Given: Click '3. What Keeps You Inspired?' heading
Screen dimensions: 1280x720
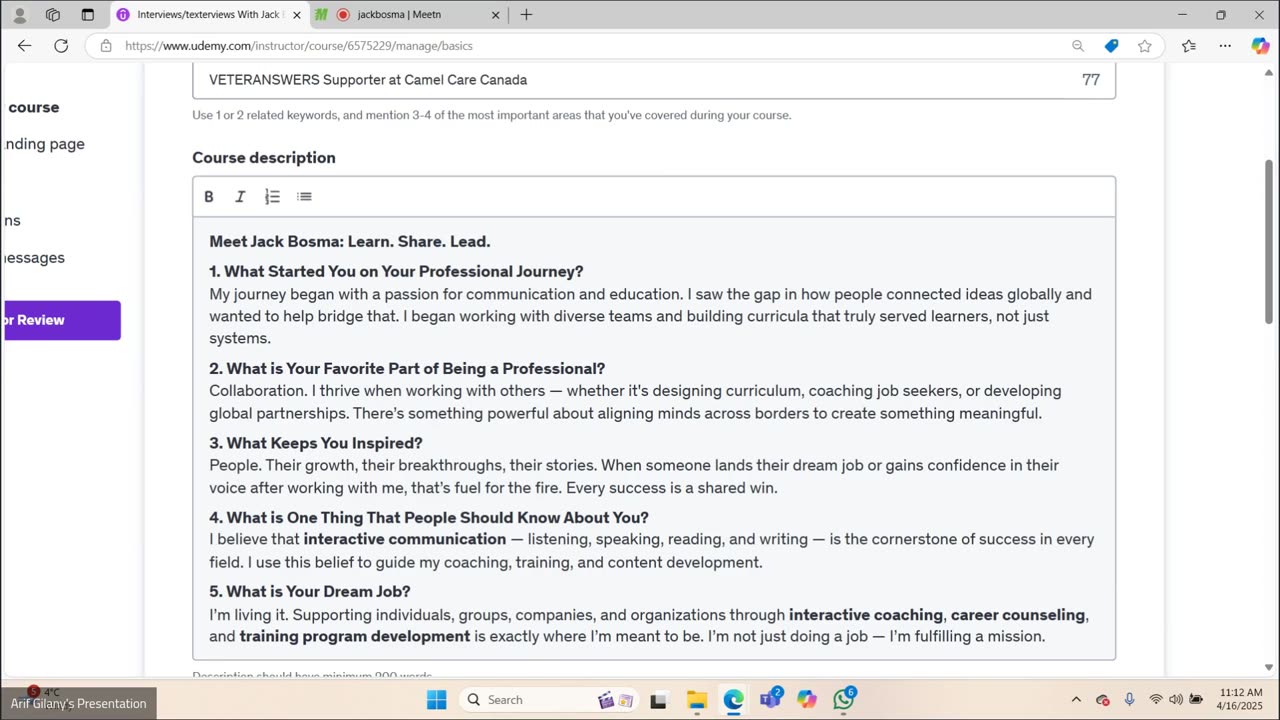Looking at the screenshot, I should (x=316, y=443).
